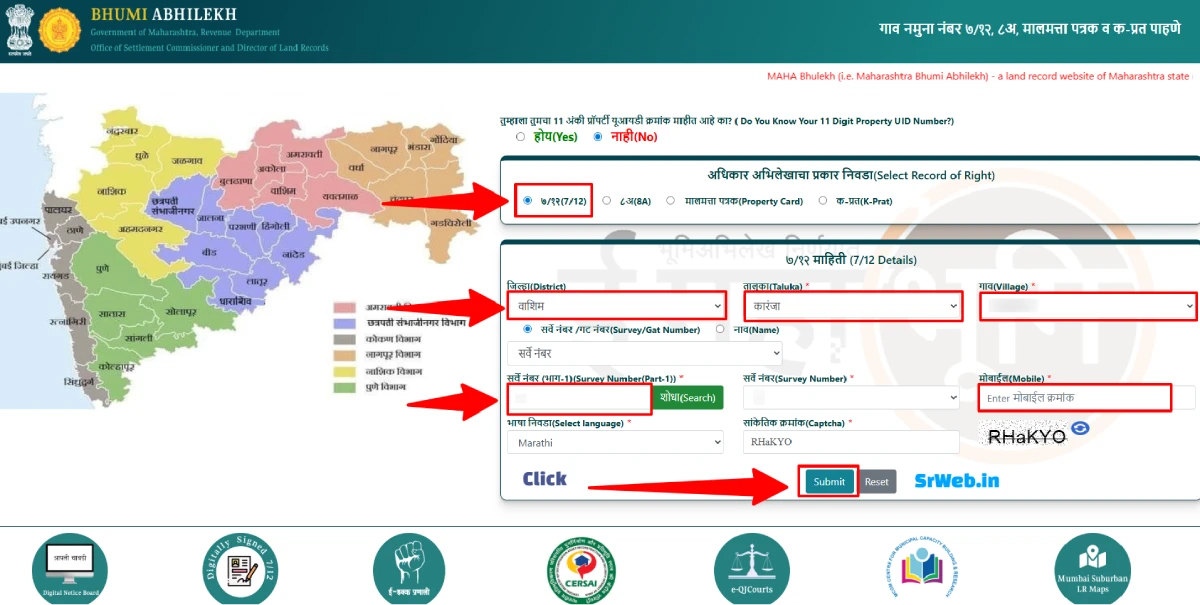1200x605 pixels.
Task: Click the Reset button
Action: pyautogui.click(x=877, y=481)
